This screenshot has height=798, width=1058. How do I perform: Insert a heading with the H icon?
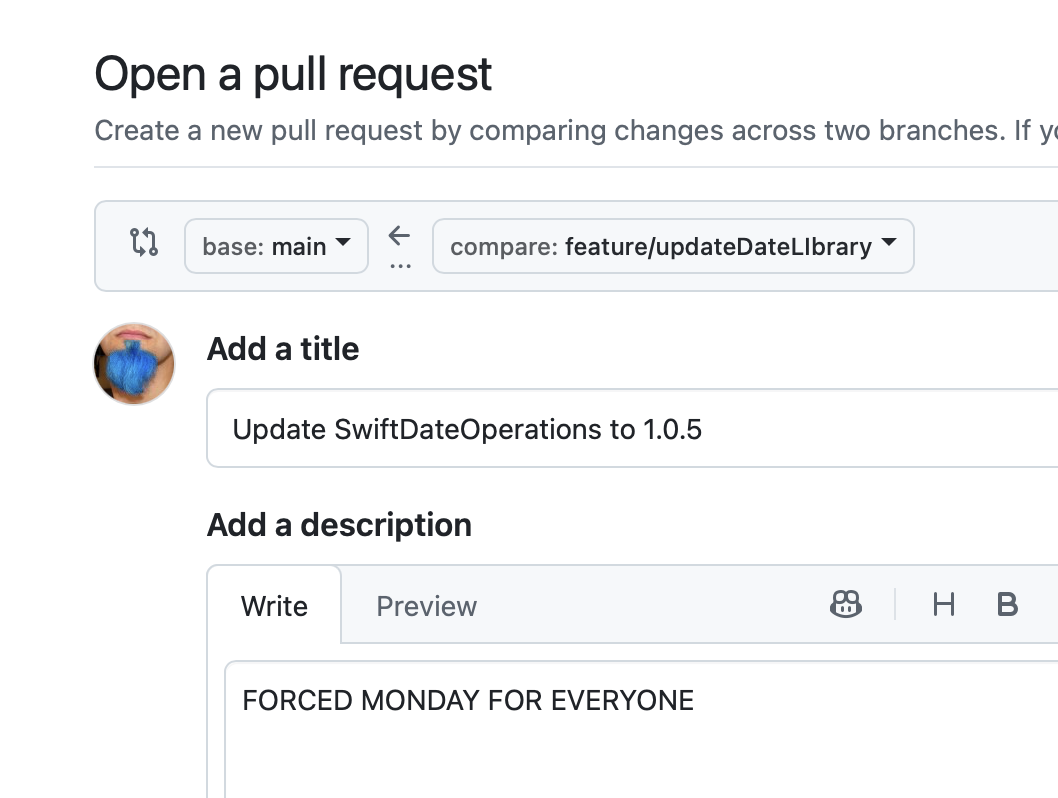[x=943, y=604]
